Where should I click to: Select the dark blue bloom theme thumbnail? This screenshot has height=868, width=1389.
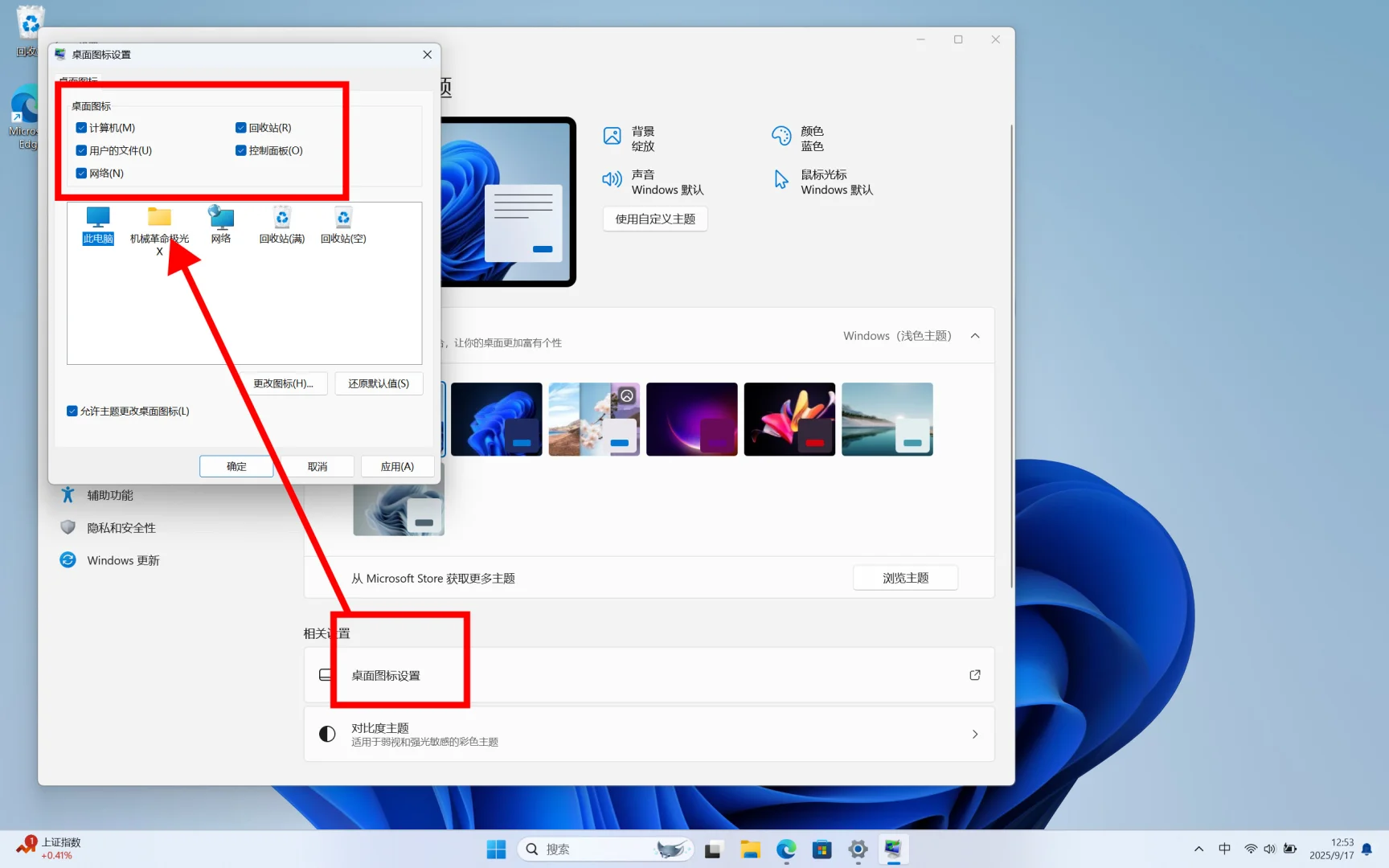coord(497,420)
